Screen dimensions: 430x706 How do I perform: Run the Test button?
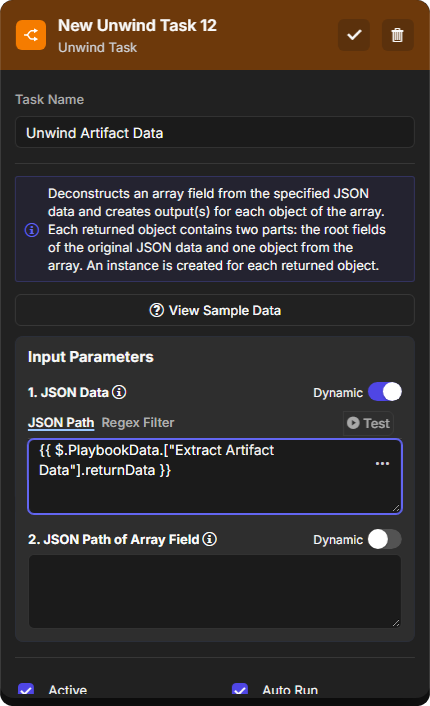[x=368, y=423]
